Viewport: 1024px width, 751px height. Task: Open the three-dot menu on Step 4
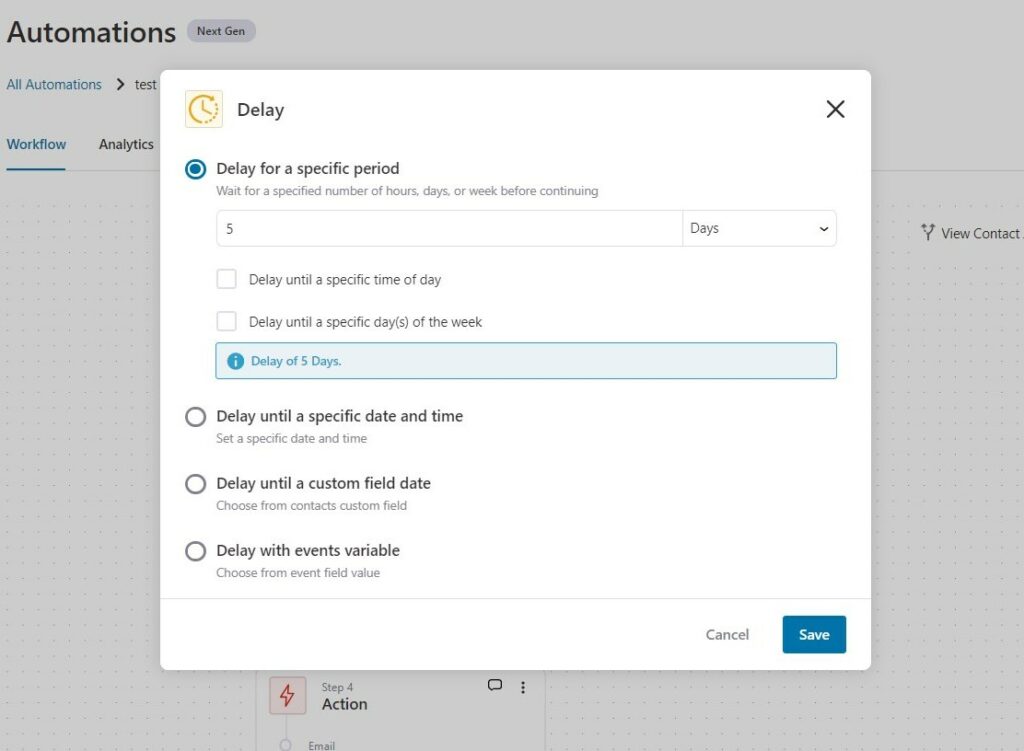click(523, 687)
